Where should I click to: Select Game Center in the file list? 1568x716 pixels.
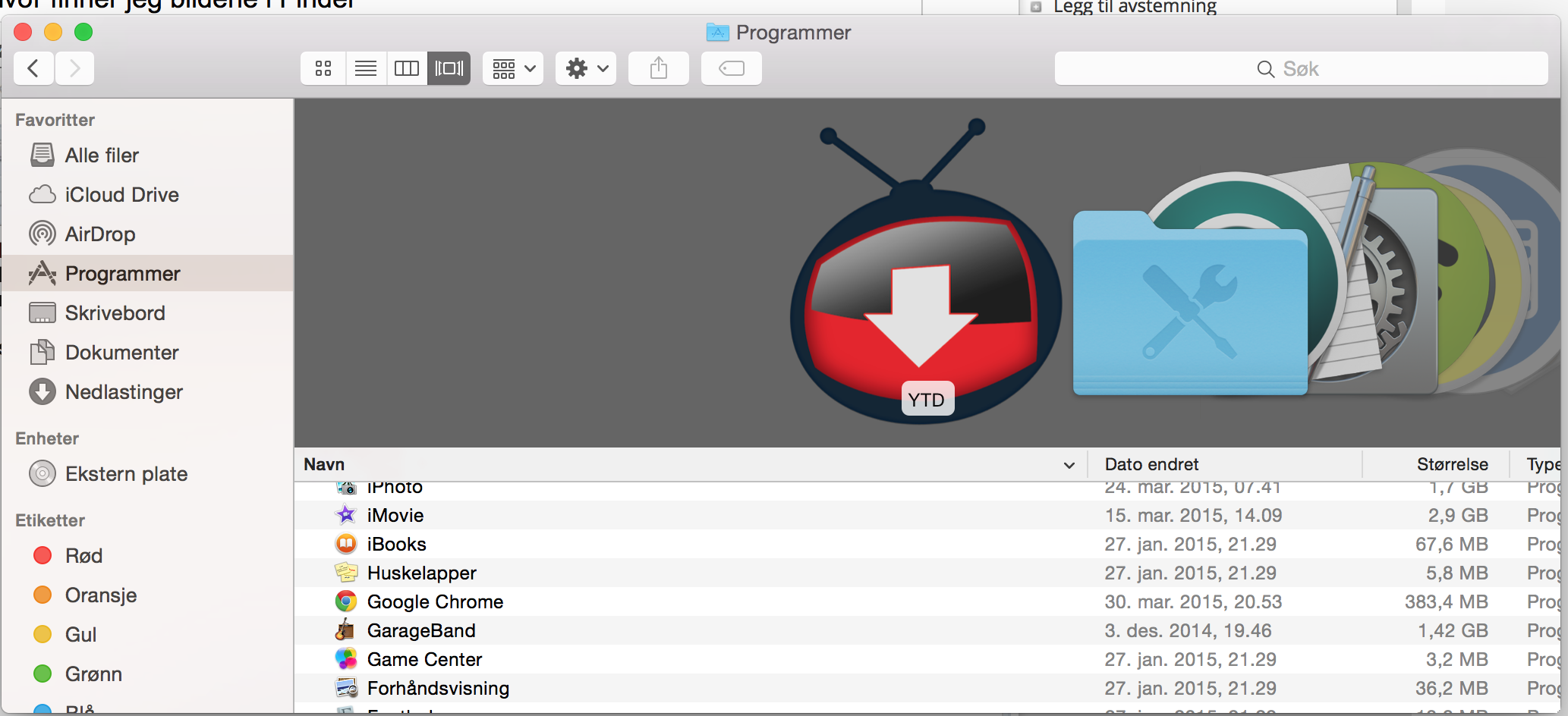[927, 659]
